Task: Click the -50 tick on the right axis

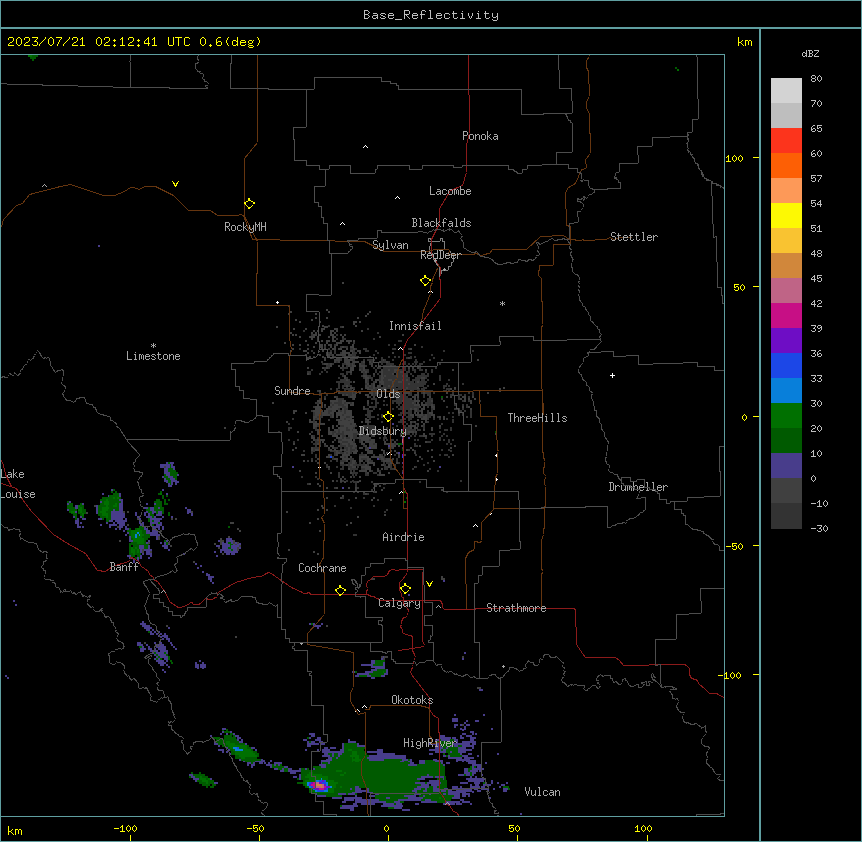Action: coord(734,546)
